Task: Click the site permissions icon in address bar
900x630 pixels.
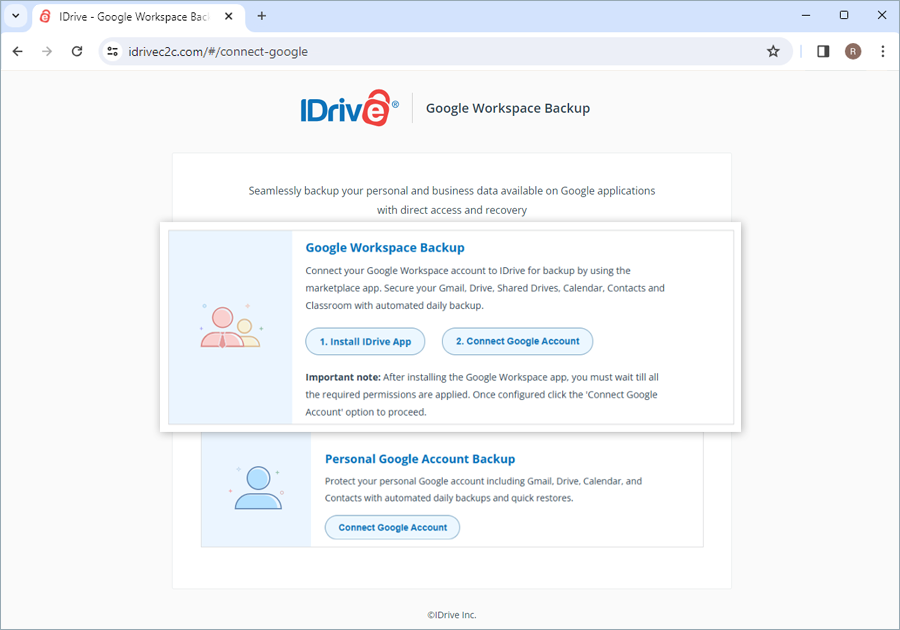Action: [113, 51]
